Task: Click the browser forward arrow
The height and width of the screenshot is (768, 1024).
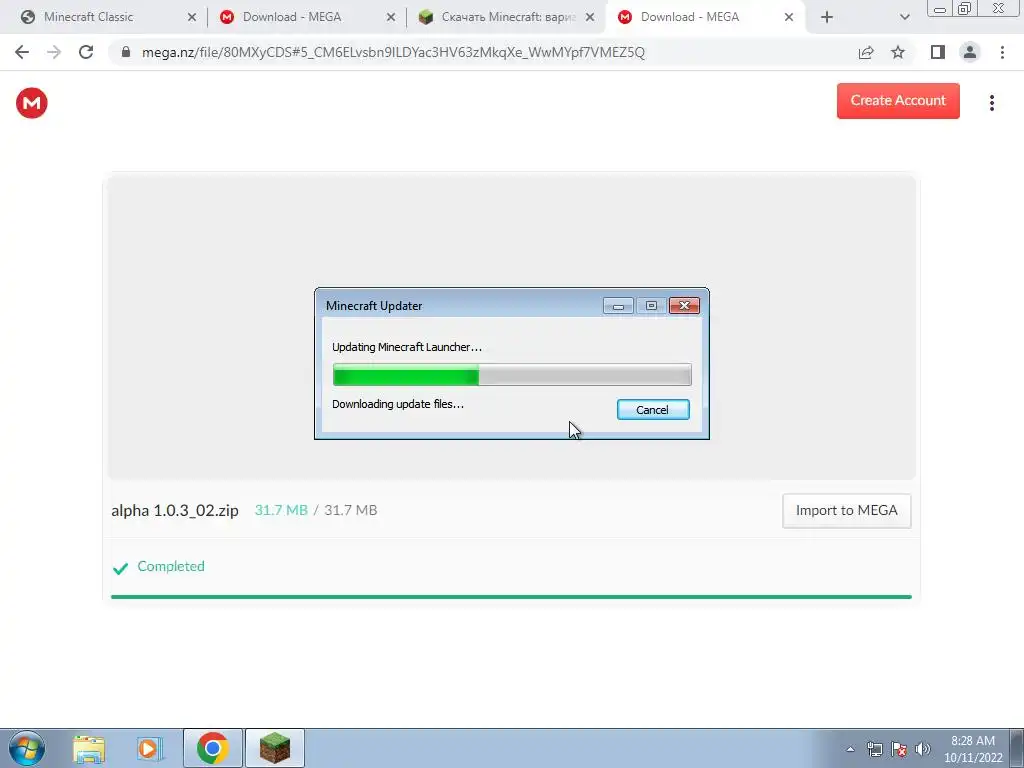Action: [54, 52]
